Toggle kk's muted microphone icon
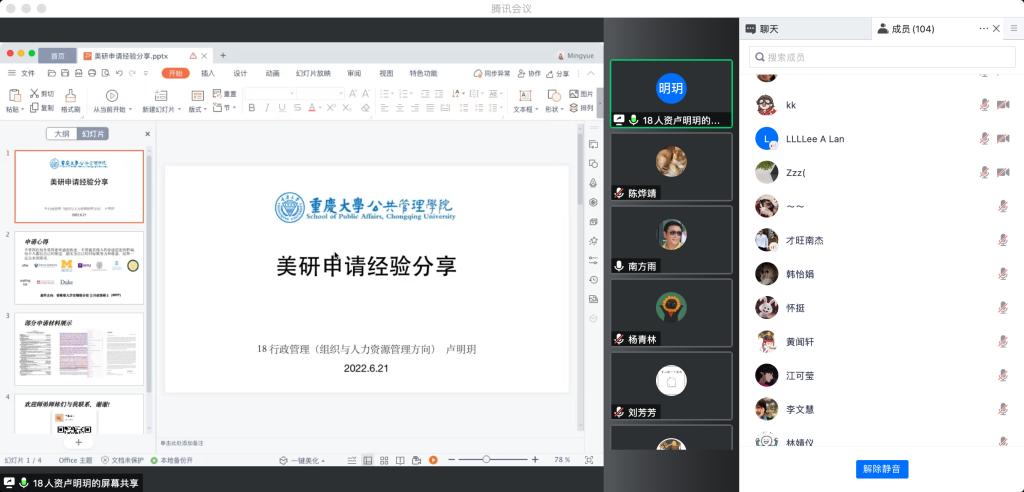This screenshot has width=1024, height=492. click(984, 105)
